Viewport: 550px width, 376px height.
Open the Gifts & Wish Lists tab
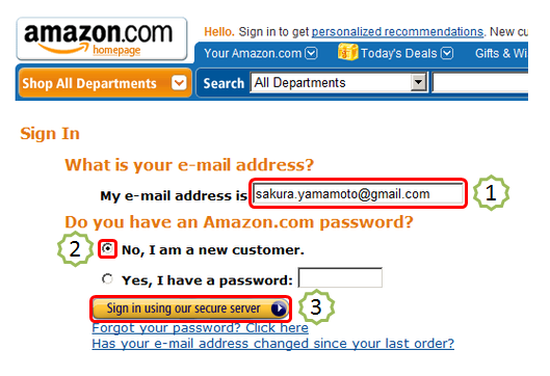(501, 53)
